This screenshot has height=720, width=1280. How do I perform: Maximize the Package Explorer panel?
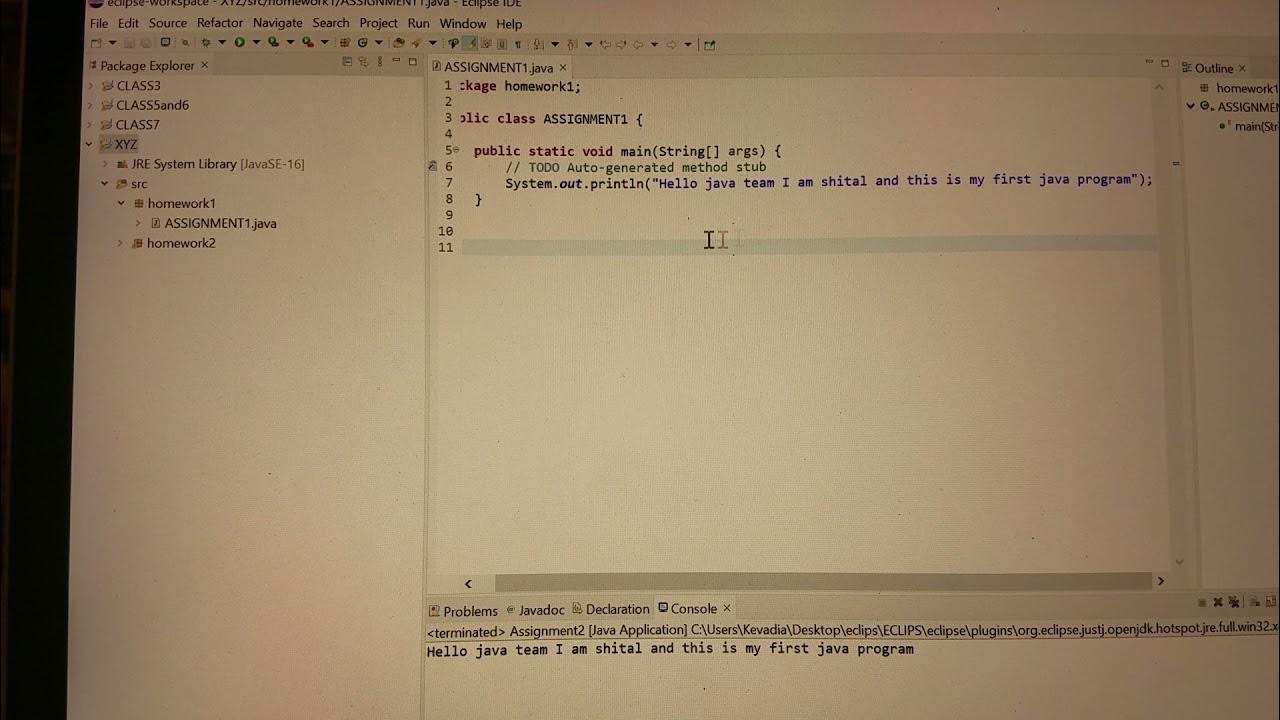(412, 62)
